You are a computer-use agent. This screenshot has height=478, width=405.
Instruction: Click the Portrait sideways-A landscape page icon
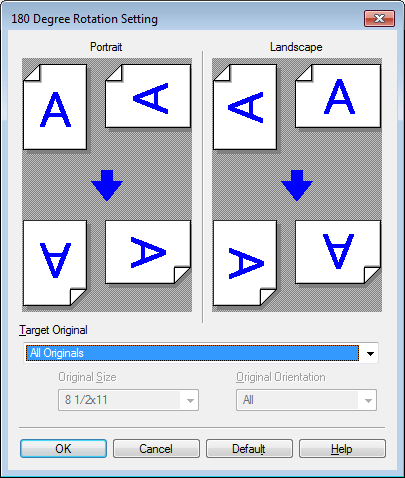click(x=148, y=96)
